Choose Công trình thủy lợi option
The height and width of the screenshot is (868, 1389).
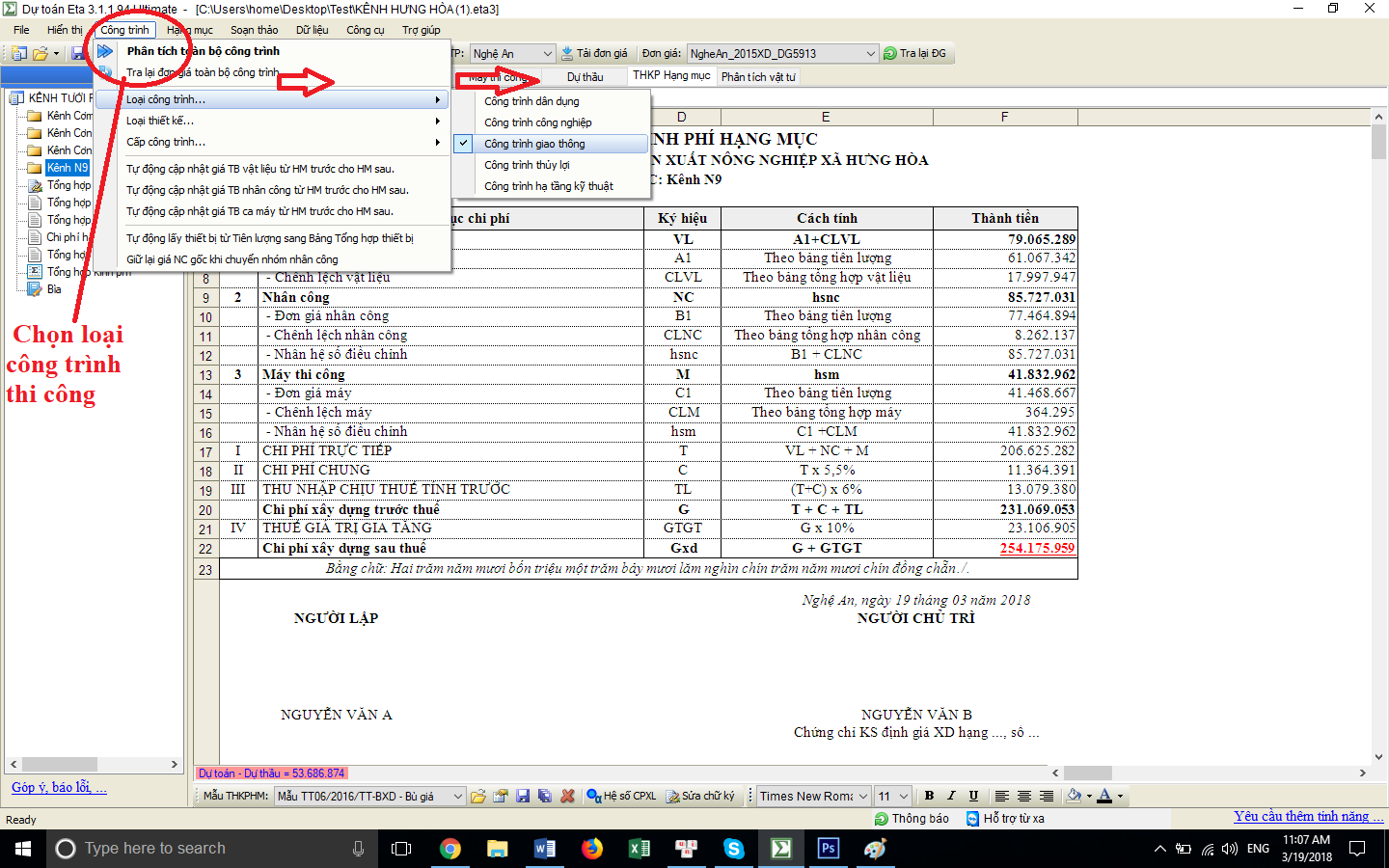[527, 165]
